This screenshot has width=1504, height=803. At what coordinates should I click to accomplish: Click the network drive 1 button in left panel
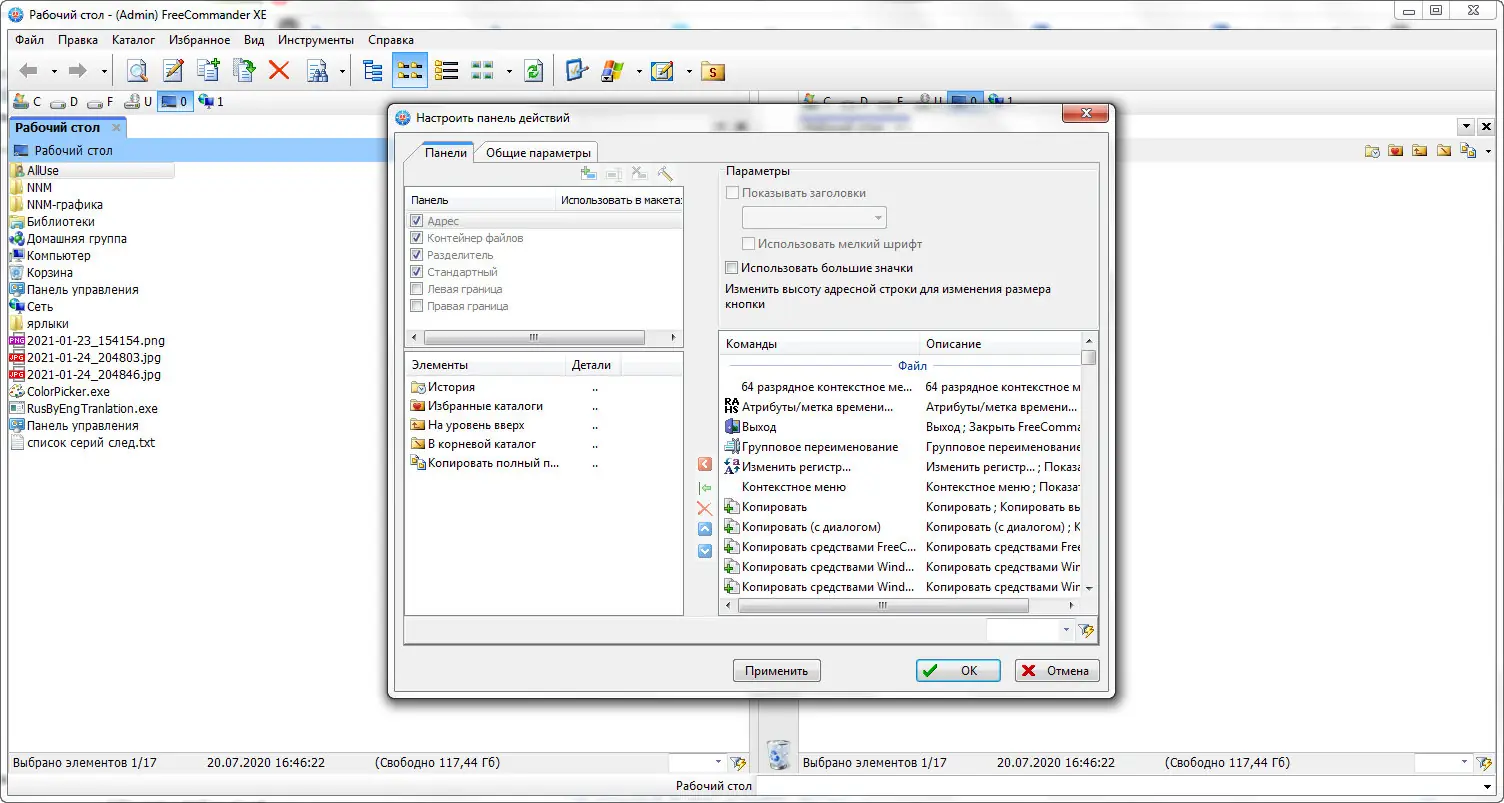coord(211,101)
